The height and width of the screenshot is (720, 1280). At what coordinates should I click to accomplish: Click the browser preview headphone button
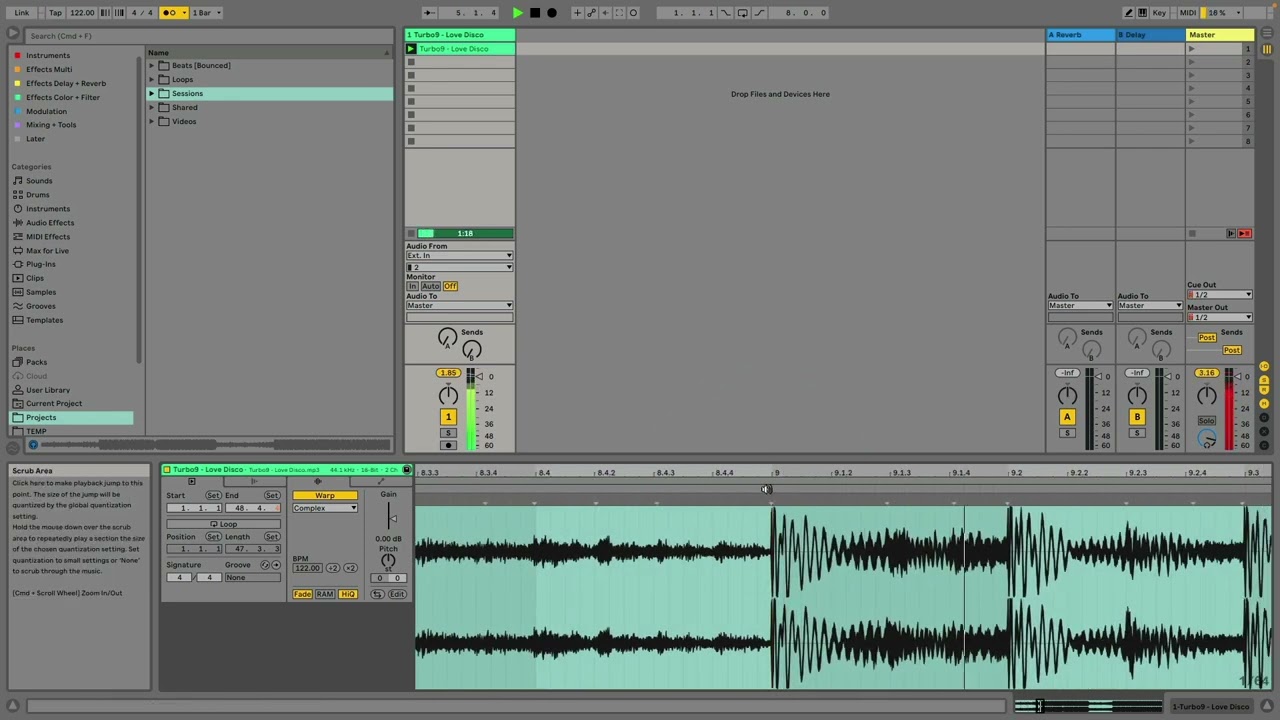coord(33,445)
